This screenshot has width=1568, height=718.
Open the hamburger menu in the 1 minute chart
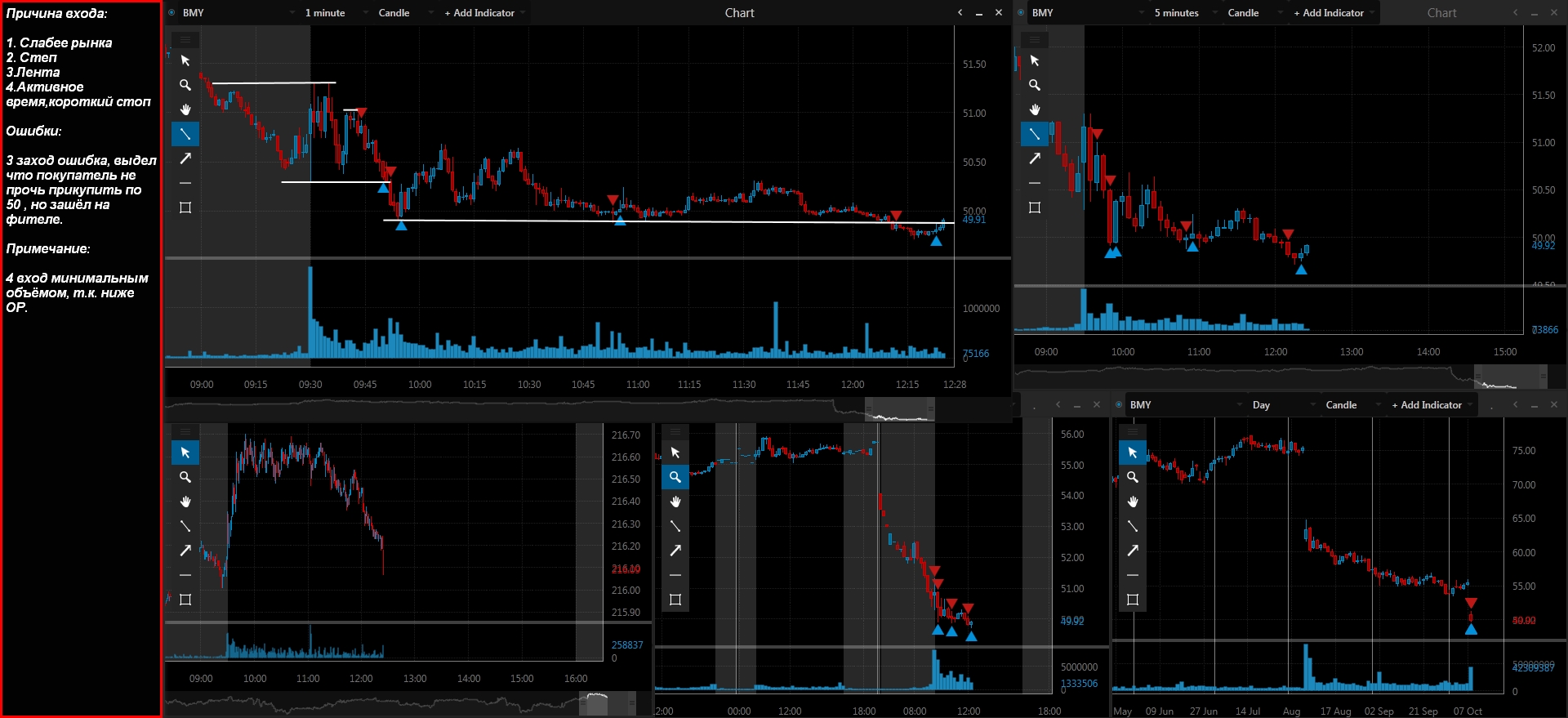(185, 39)
